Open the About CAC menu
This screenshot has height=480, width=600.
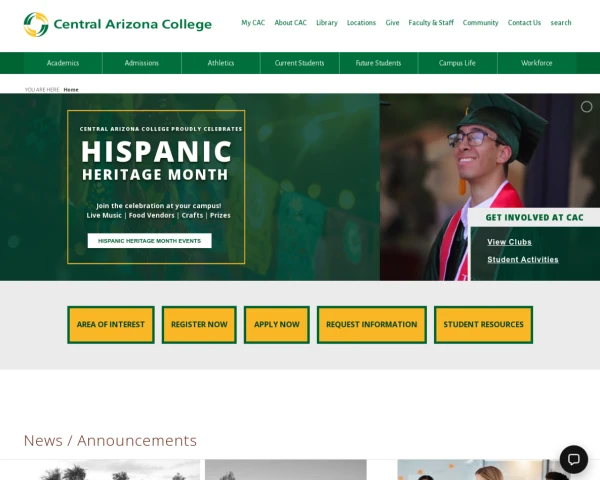click(290, 23)
